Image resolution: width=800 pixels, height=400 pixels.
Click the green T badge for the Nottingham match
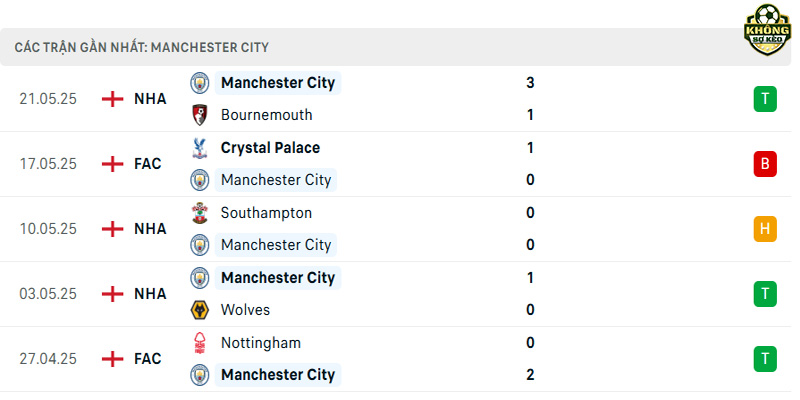(x=765, y=359)
